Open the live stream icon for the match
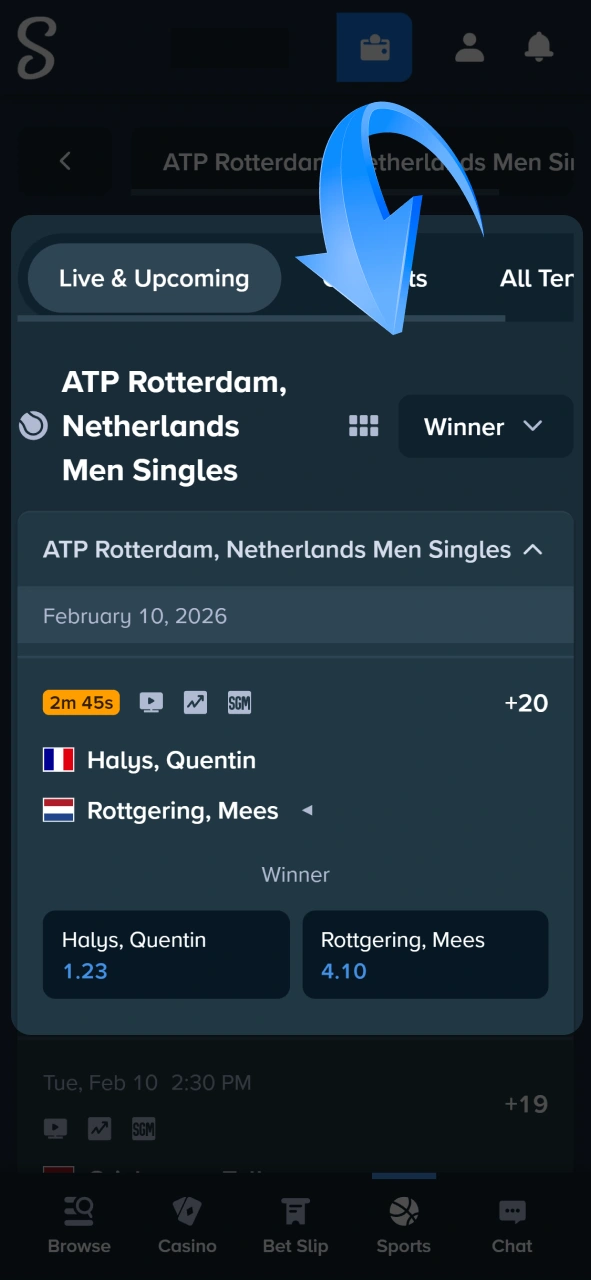 click(x=150, y=702)
